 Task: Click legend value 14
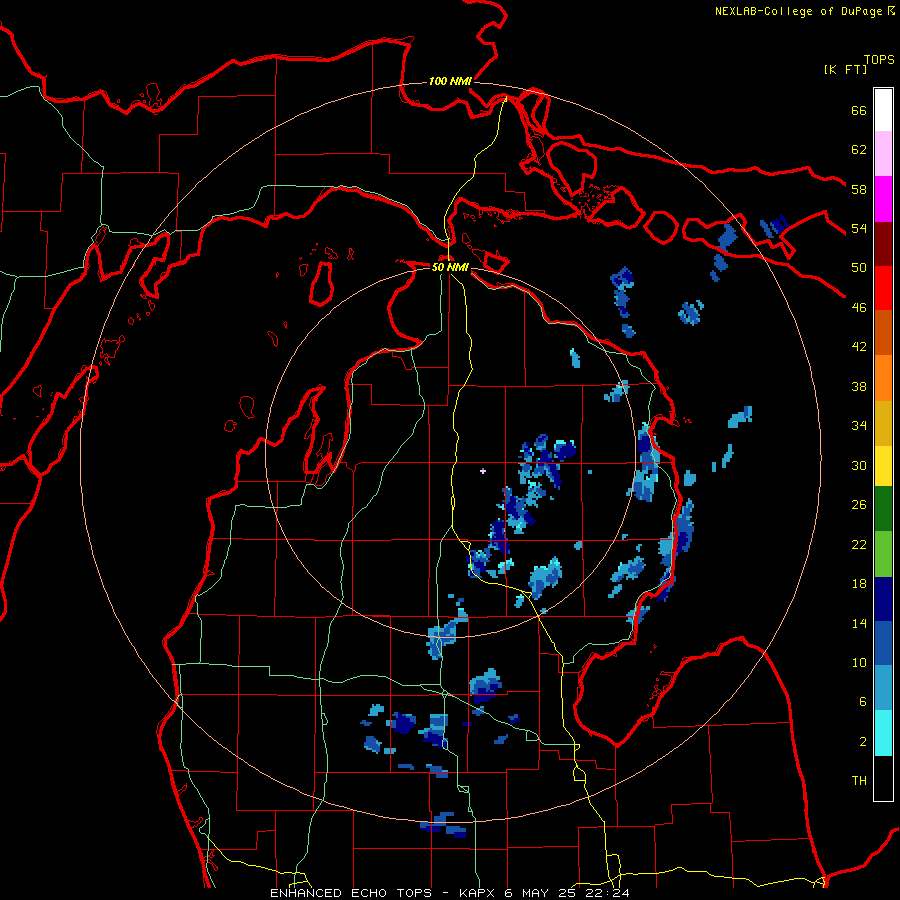(x=859, y=623)
